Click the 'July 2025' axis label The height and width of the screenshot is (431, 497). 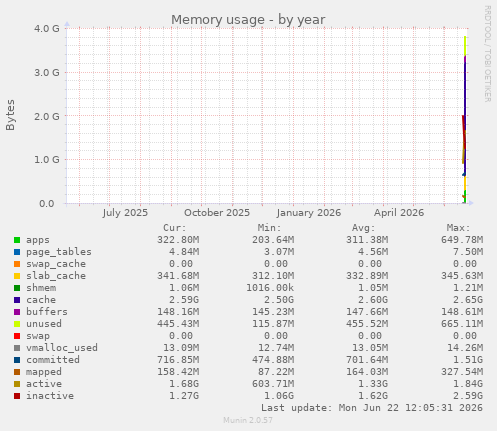pos(125,213)
